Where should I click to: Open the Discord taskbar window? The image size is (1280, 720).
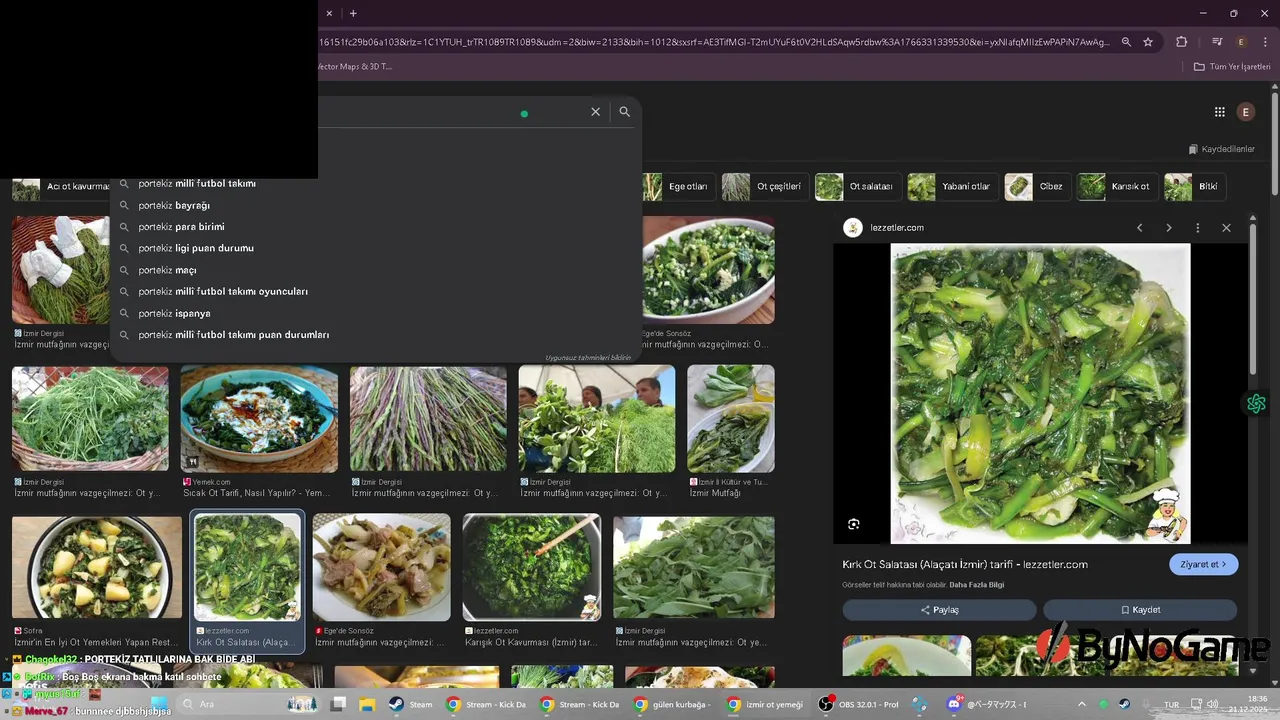[x=984, y=704]
